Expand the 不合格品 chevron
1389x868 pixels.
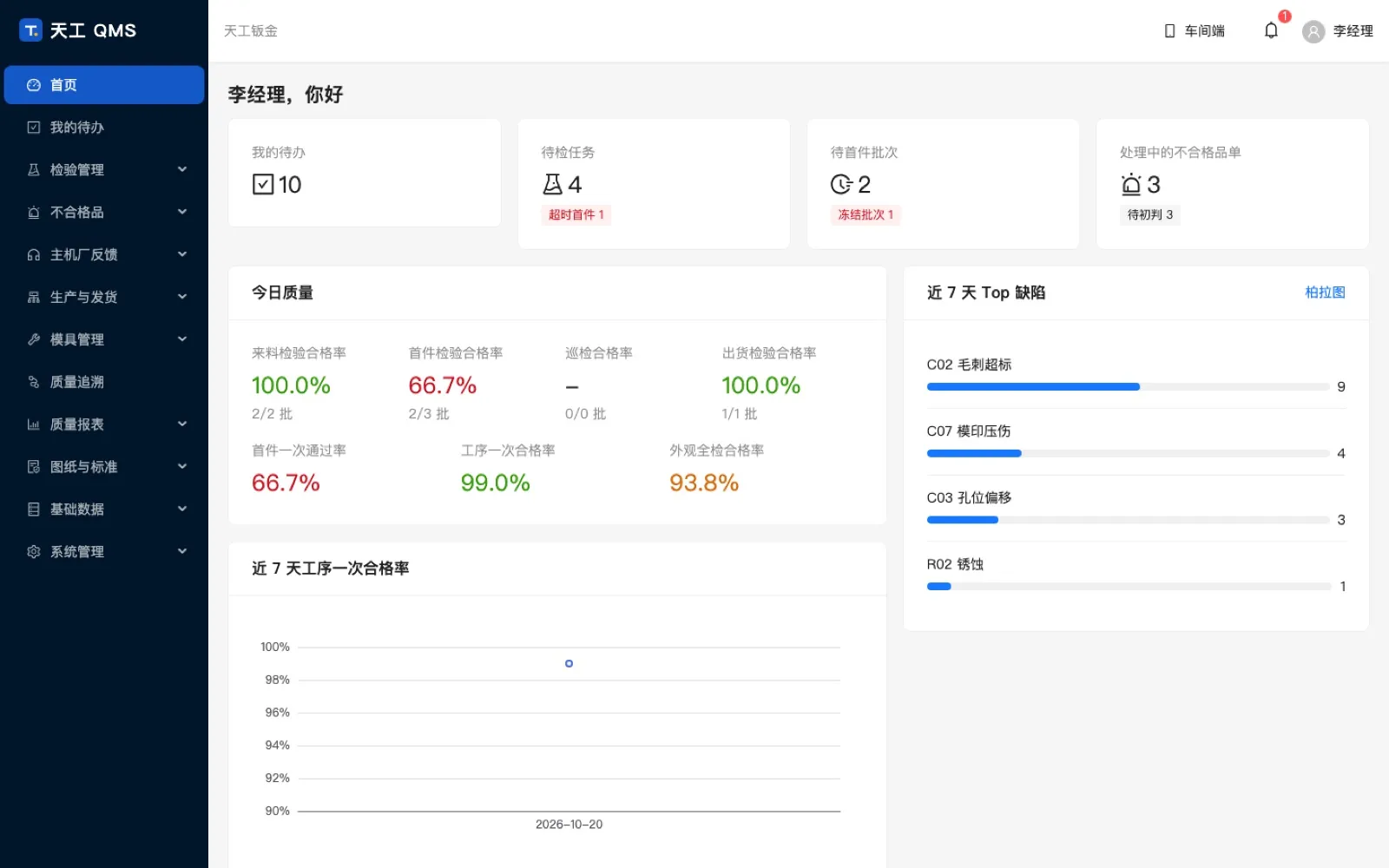[x=182, y=212]
